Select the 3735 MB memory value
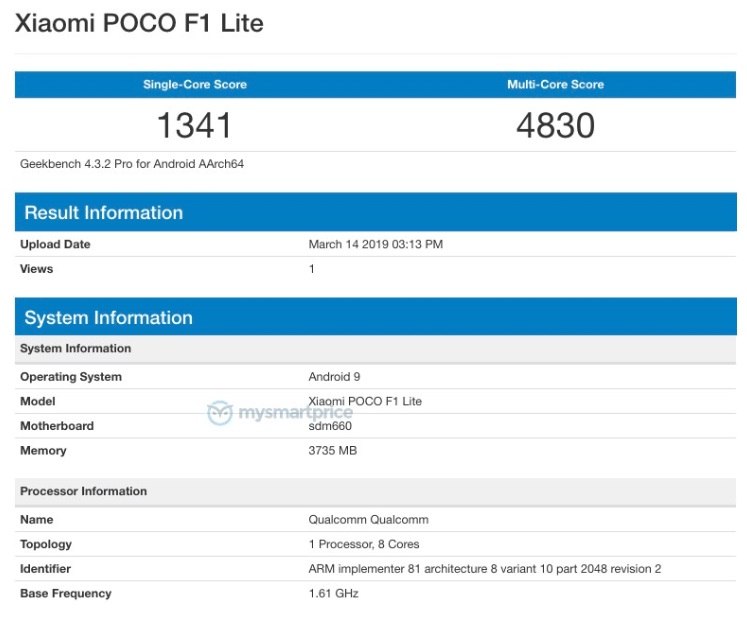 333,450
